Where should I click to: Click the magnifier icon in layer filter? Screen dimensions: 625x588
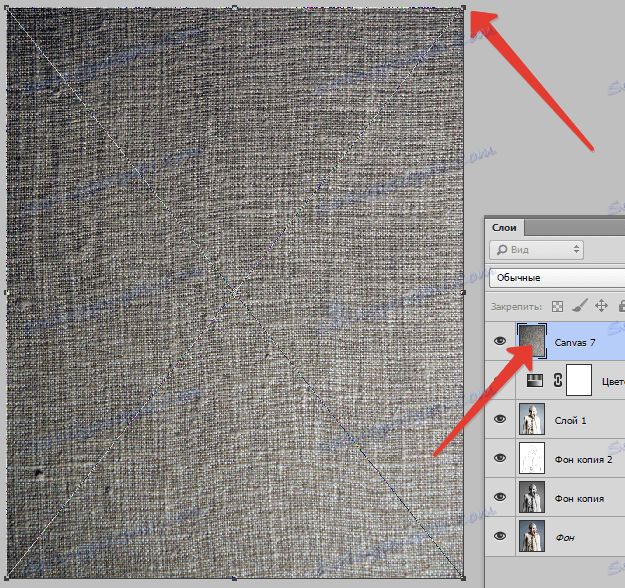[x=502, y=250]
